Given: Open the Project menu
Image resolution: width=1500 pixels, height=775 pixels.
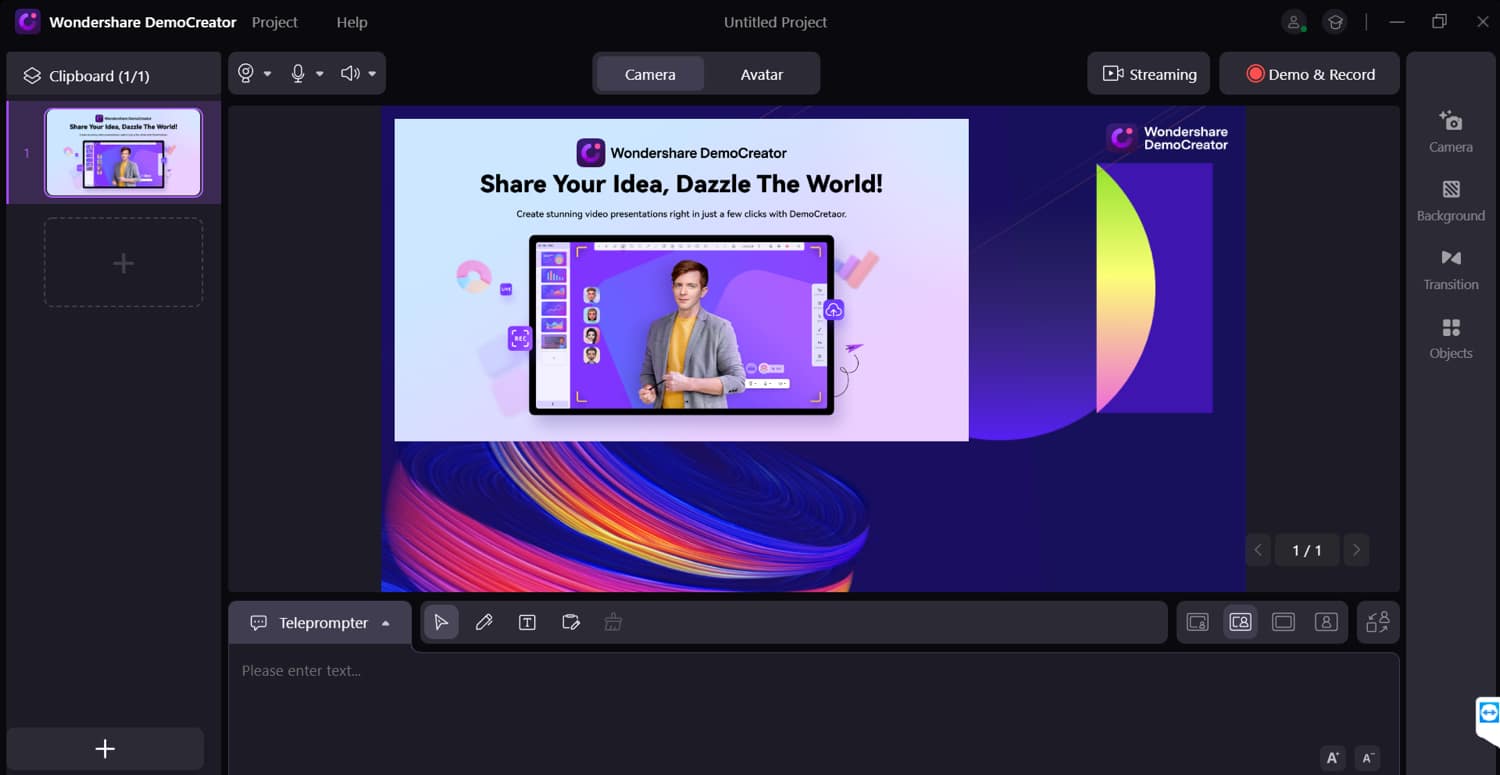Looking at the screenshot, I should (274, 22).
